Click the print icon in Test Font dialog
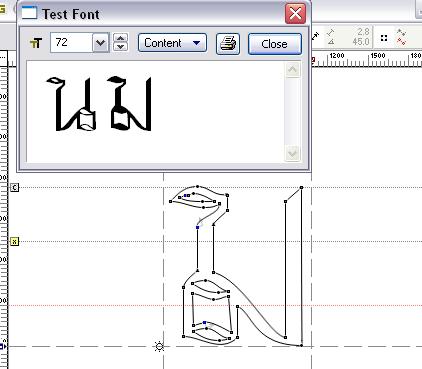Screen dimensions: 422x369 point(228,44)
